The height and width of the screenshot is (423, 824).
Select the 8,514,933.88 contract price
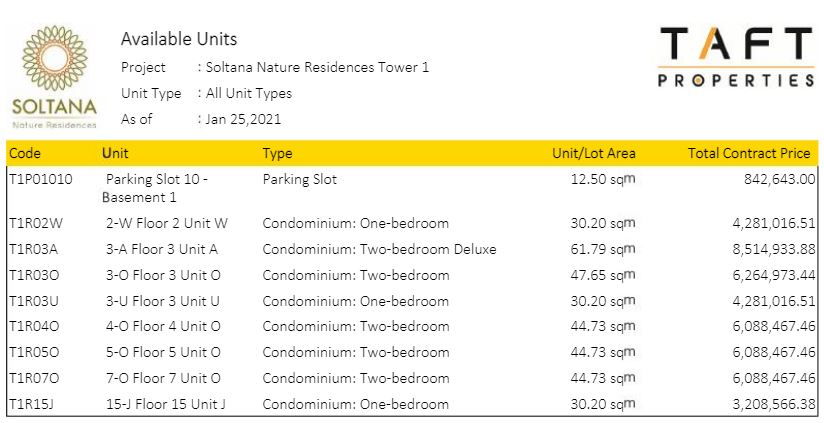pos(767,249)
